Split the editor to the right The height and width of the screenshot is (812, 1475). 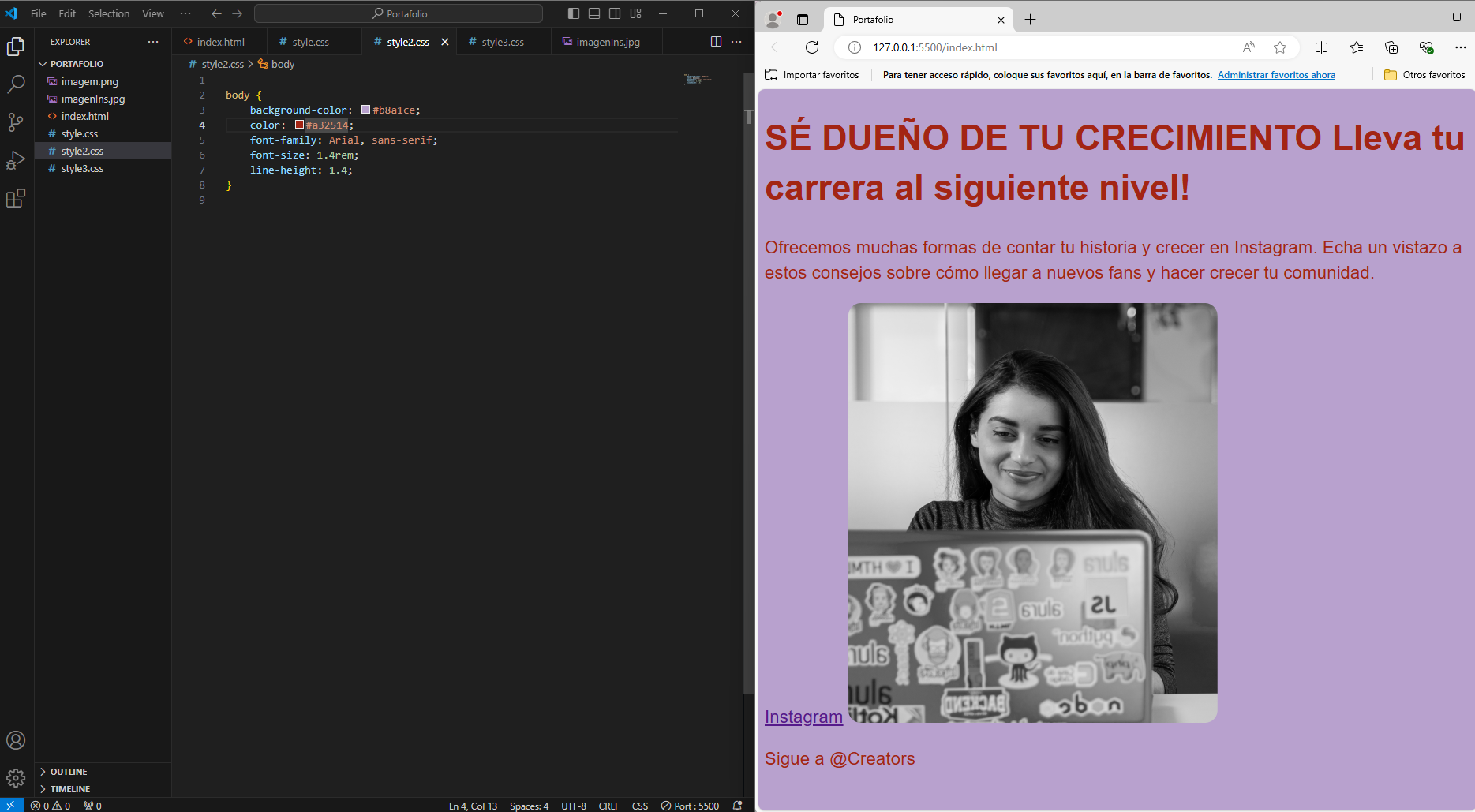tap(716, 42)
